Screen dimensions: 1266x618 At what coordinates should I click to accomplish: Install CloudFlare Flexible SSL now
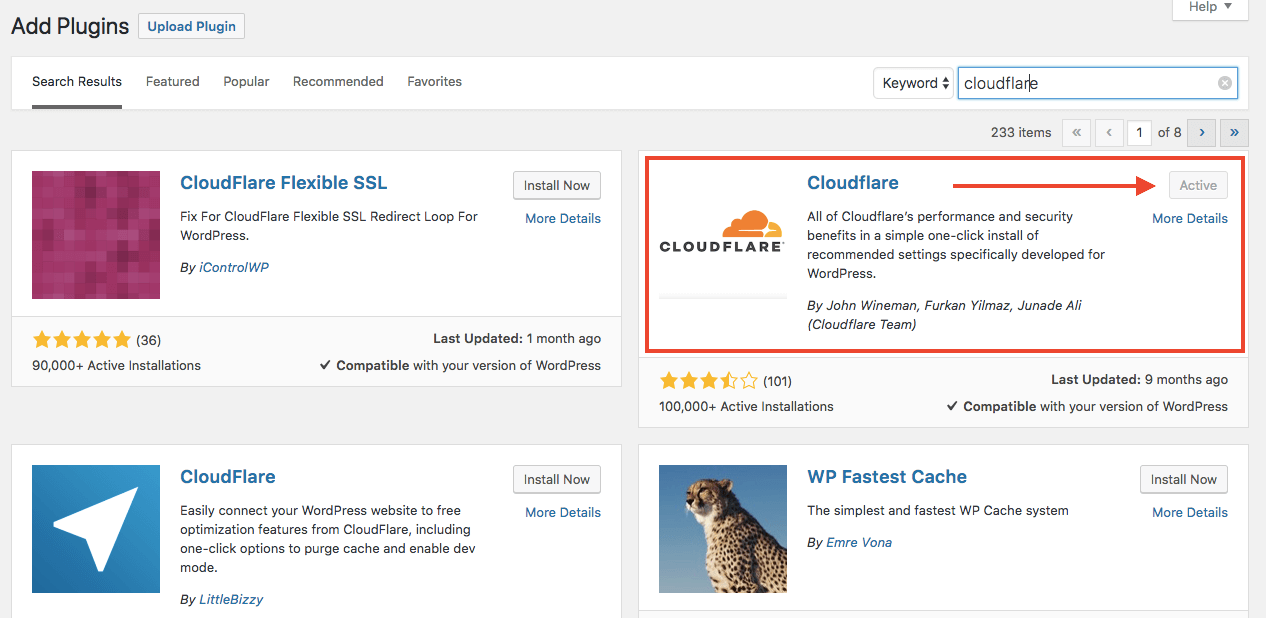point(557,185)
